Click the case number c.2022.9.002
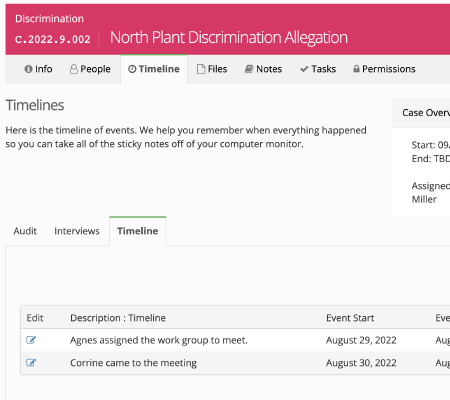This screenshot has width=450, height=400. point(53,39)
